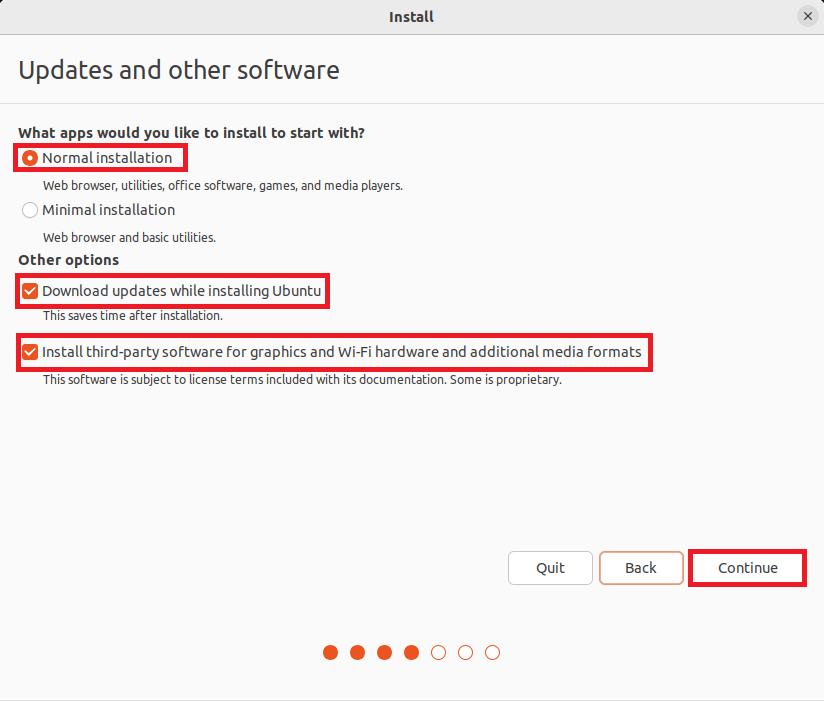Click the first empty progress dot
Screen dimensions: 824x701
[438, 653]
